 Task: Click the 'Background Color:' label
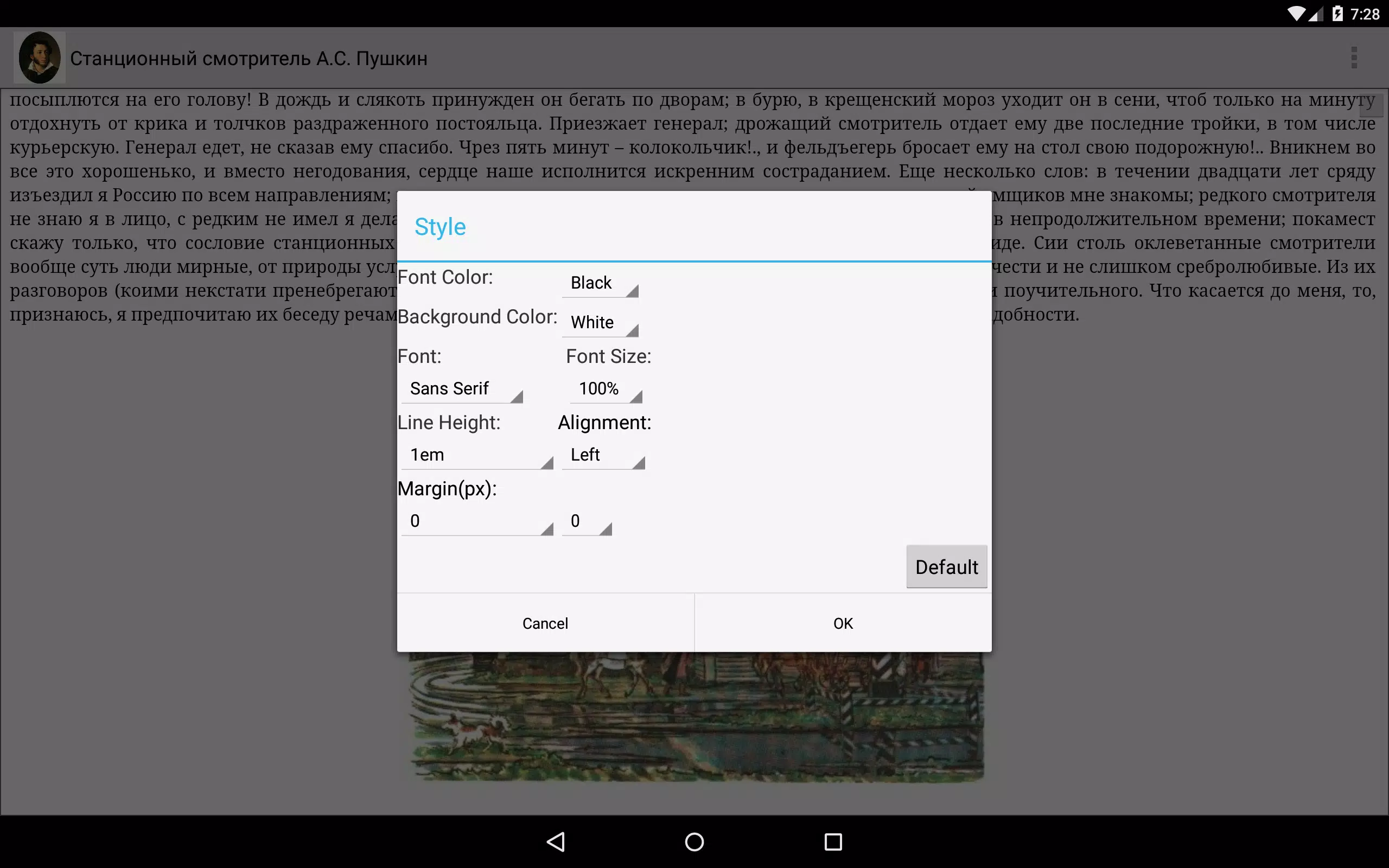tap(477, 317)
